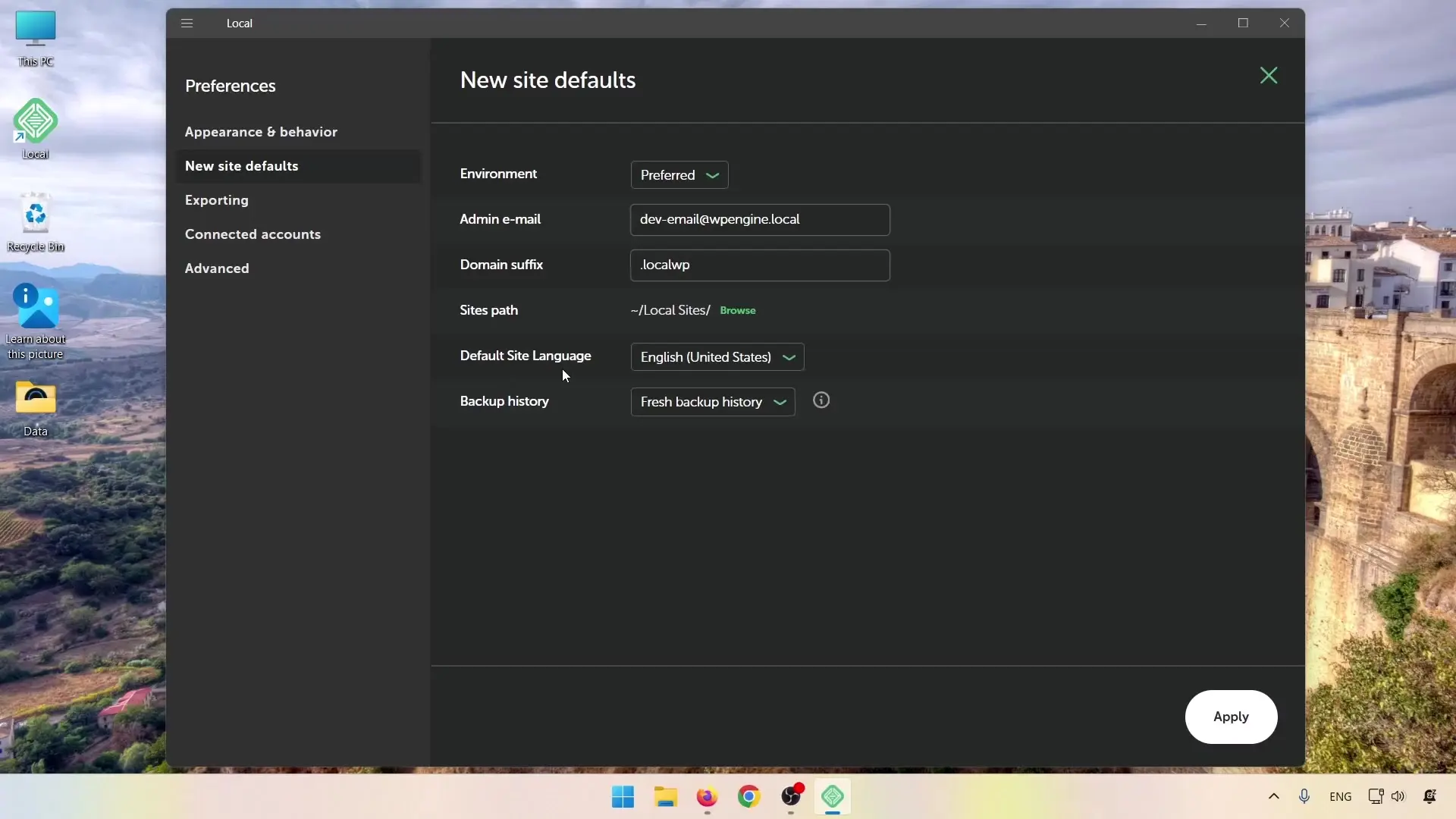Click the microphone icon in system tray
Viewport: 1456px width, 819px height.
pyautogui.click(x=1304, y=796)
